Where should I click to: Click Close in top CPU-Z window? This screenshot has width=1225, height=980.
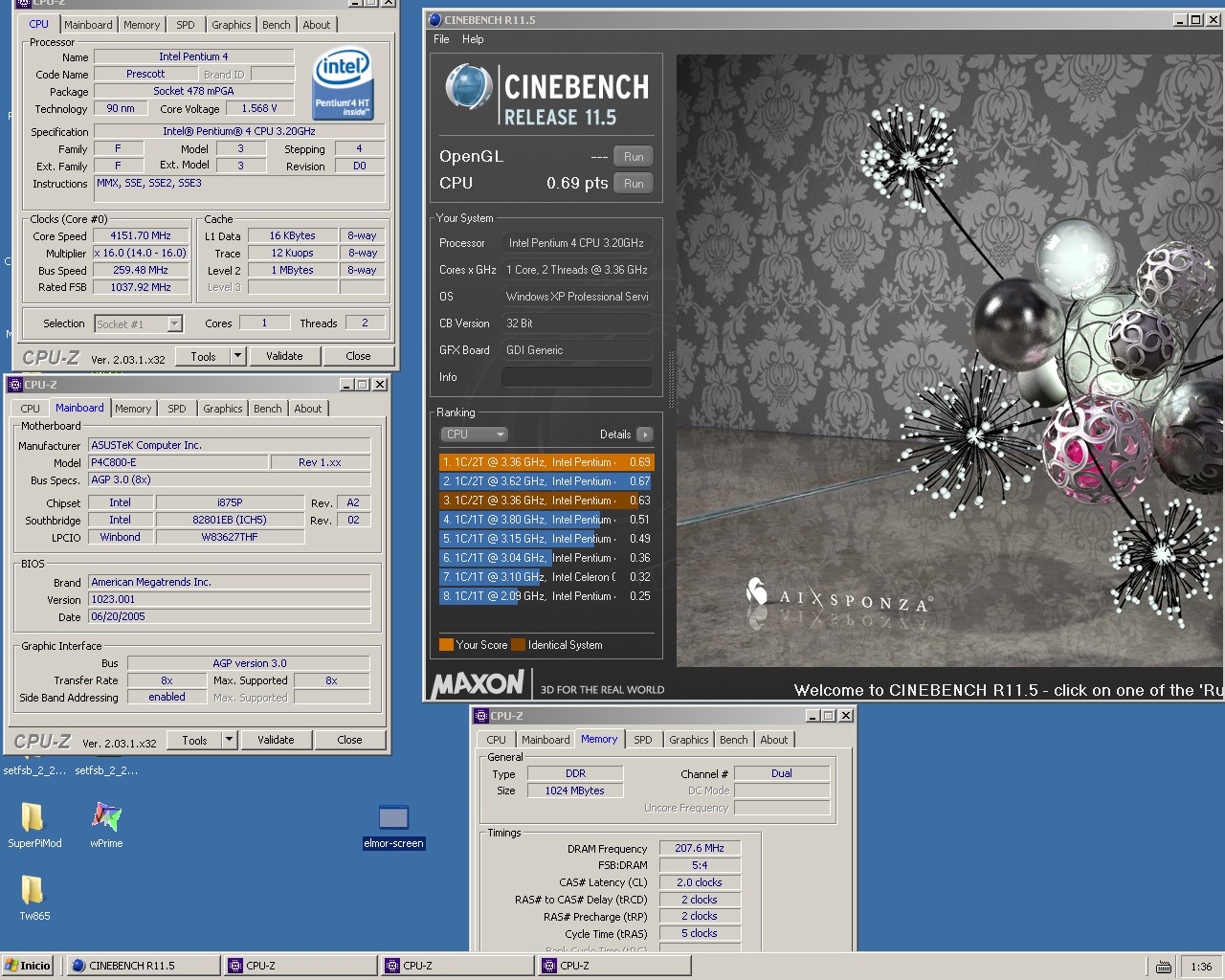pos(358,356)
